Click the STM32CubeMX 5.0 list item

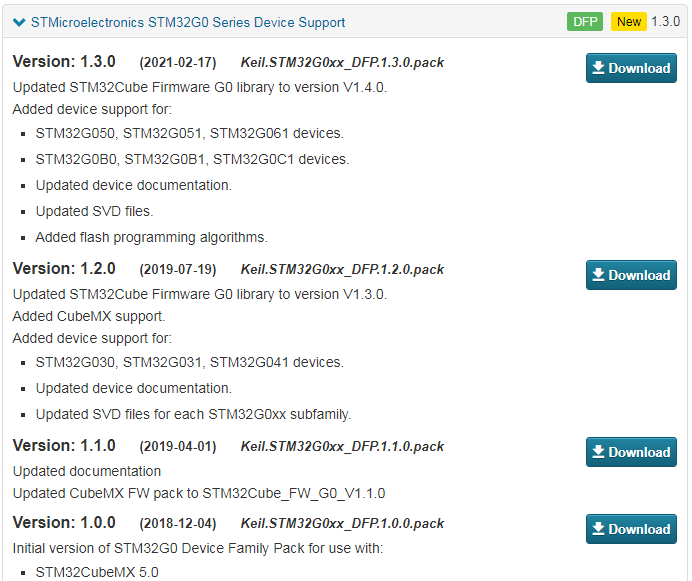(x=96, y=573)
